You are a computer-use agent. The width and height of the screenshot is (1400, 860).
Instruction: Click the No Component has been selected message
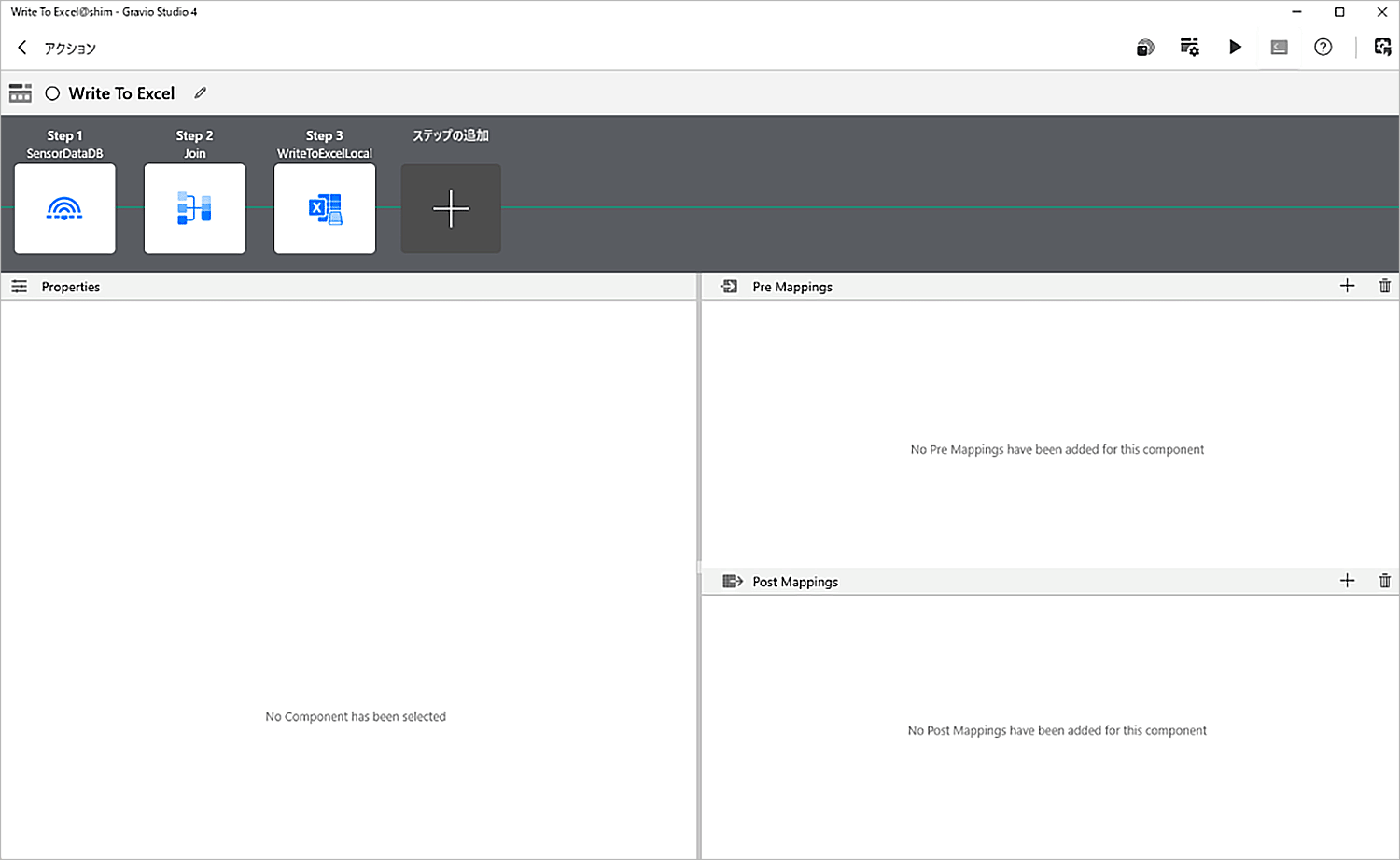pos(356,717)
